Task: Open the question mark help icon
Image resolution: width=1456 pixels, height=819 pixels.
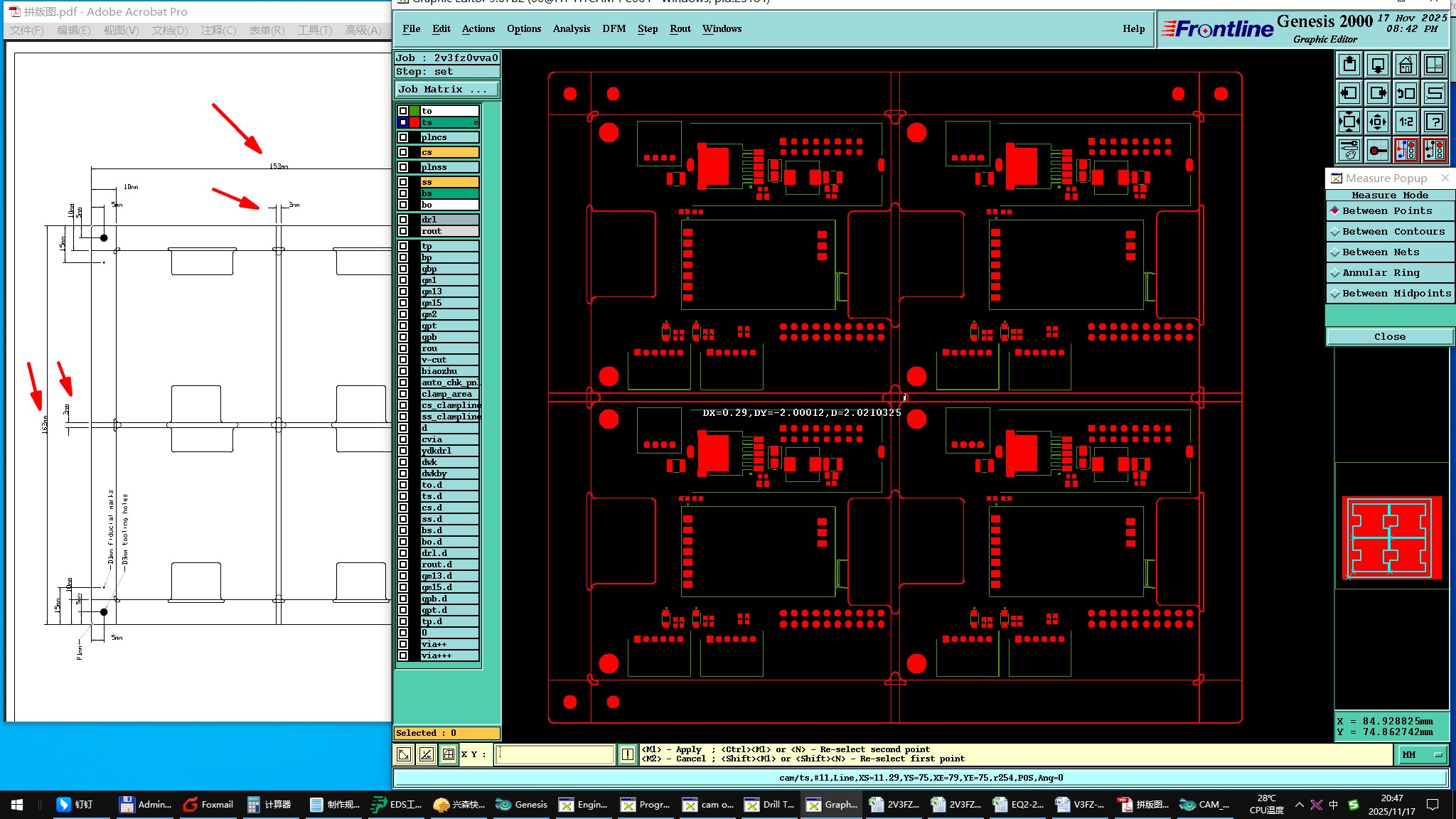Action: 1435,122
